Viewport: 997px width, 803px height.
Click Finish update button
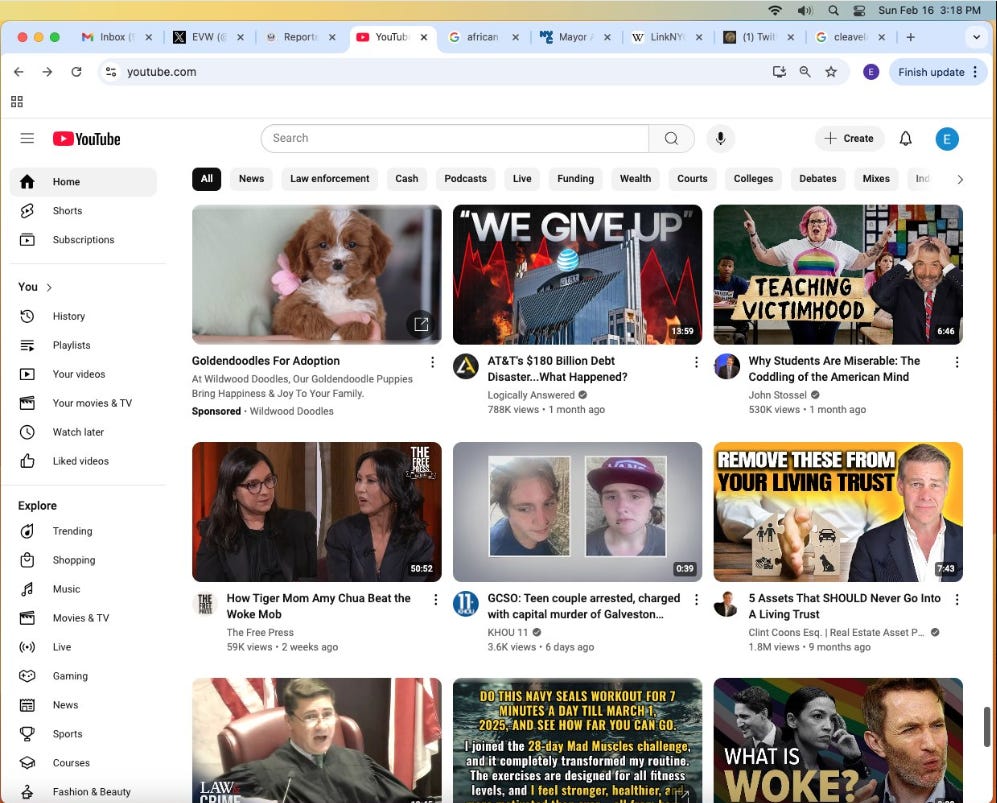point(938,72)
